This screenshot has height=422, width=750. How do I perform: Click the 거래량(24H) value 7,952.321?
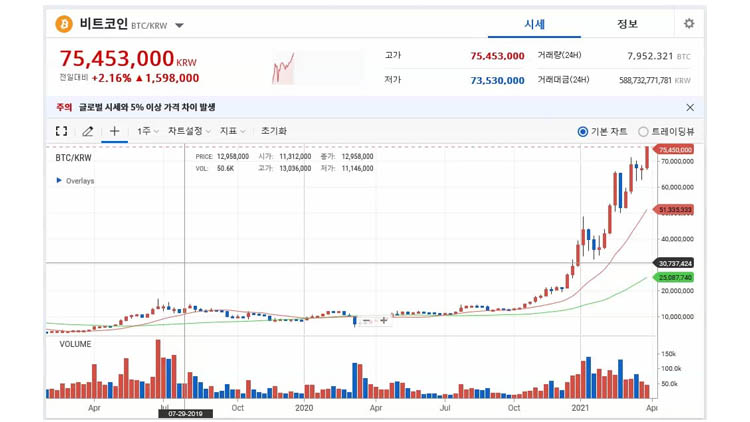point(650,56)
